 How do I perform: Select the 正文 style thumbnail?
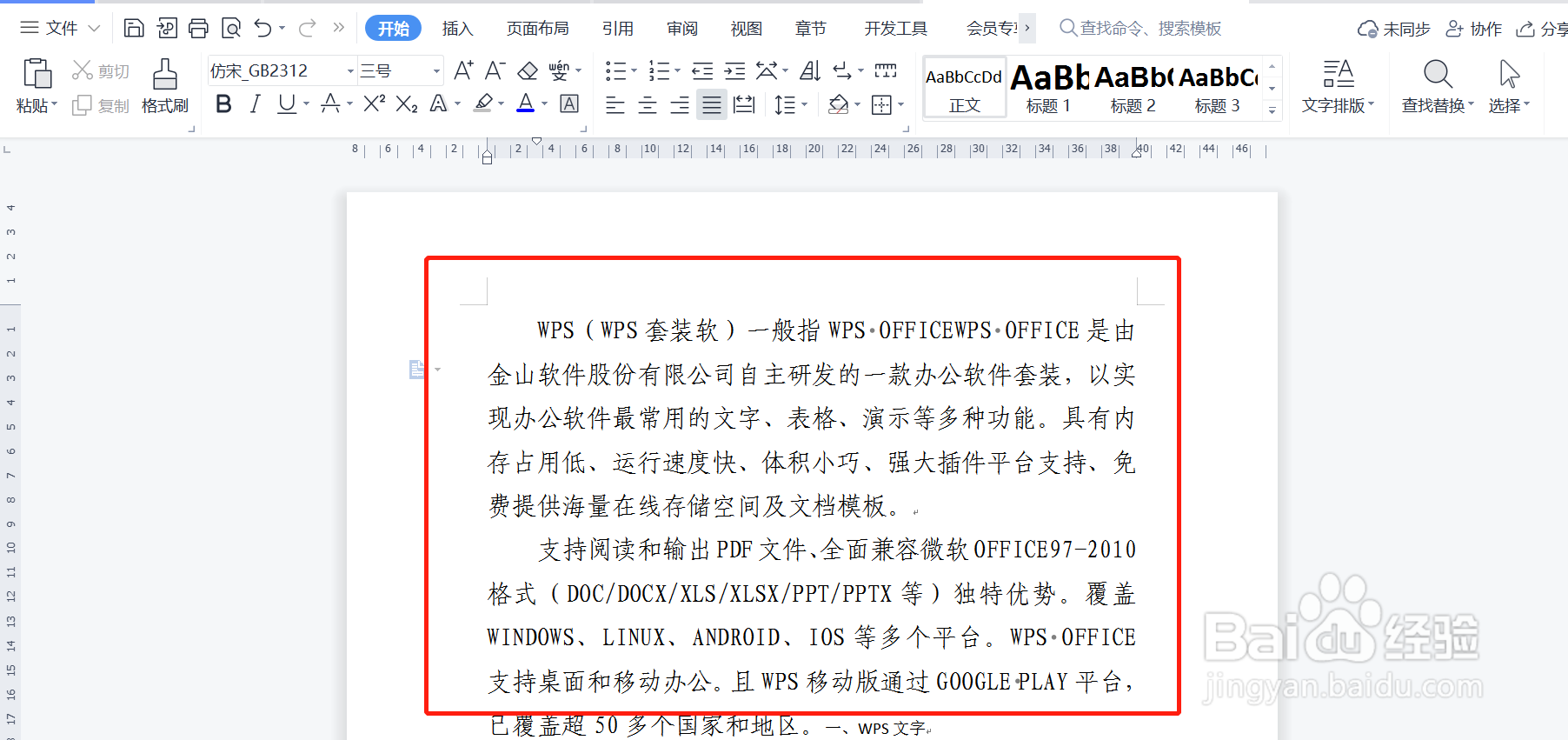click(964, 88)
